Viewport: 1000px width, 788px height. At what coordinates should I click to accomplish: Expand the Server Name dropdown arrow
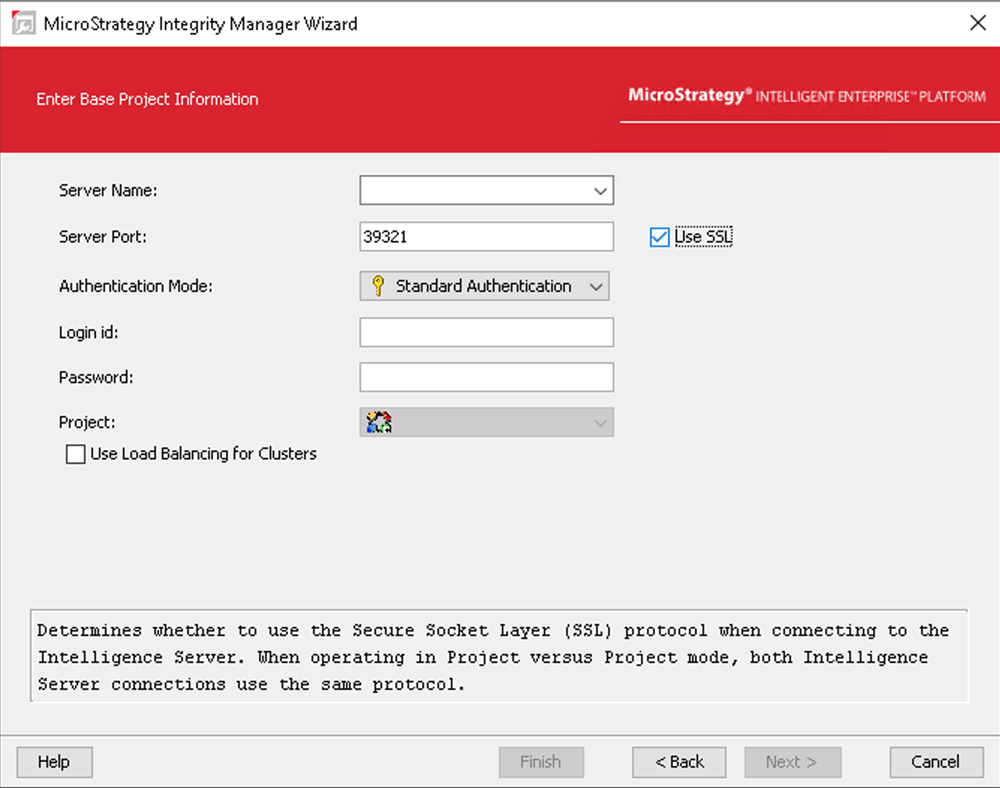(600, 190)
